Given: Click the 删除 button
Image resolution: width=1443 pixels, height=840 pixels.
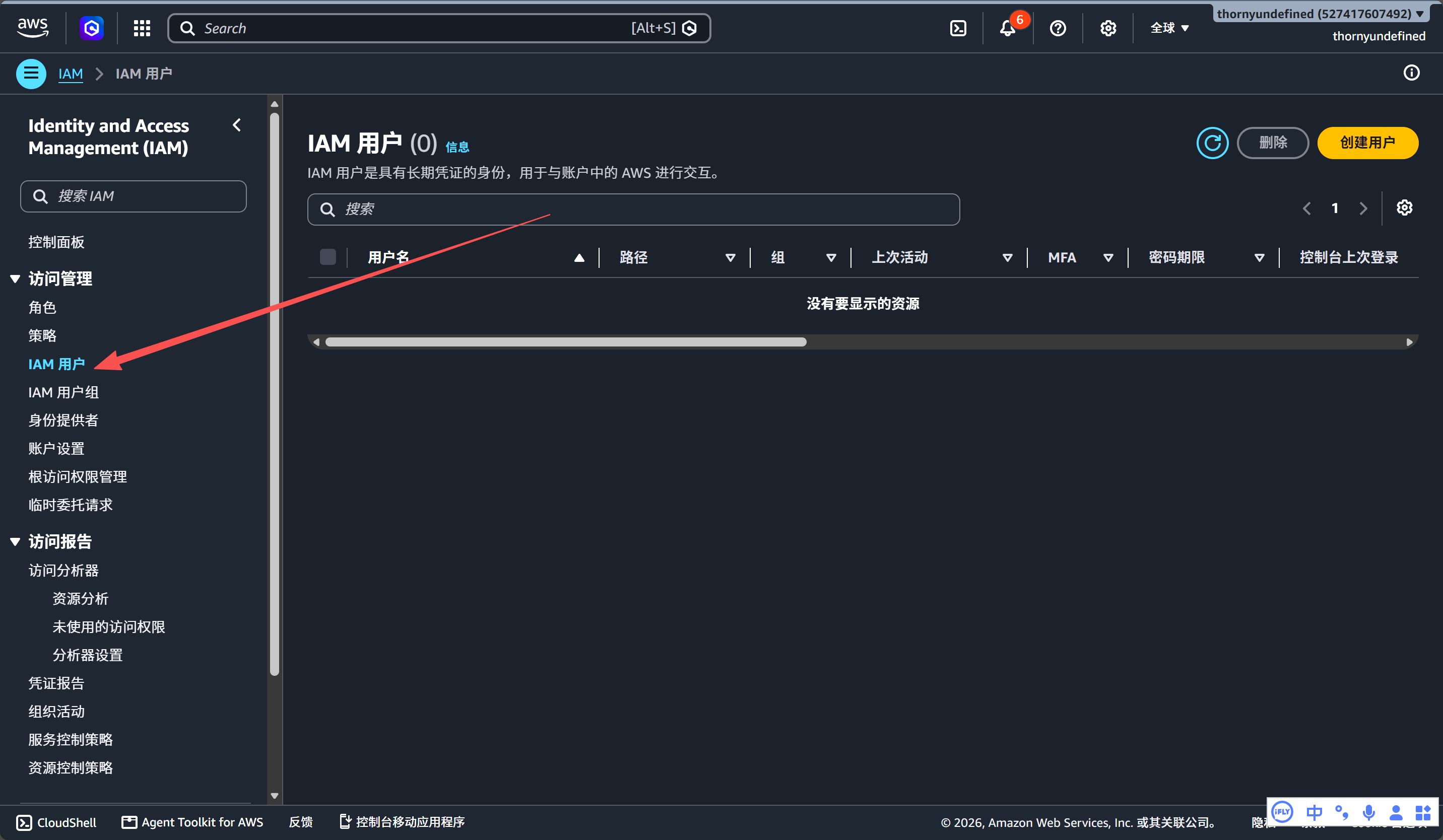Looking at the screenshot, I should point(1272,143).
